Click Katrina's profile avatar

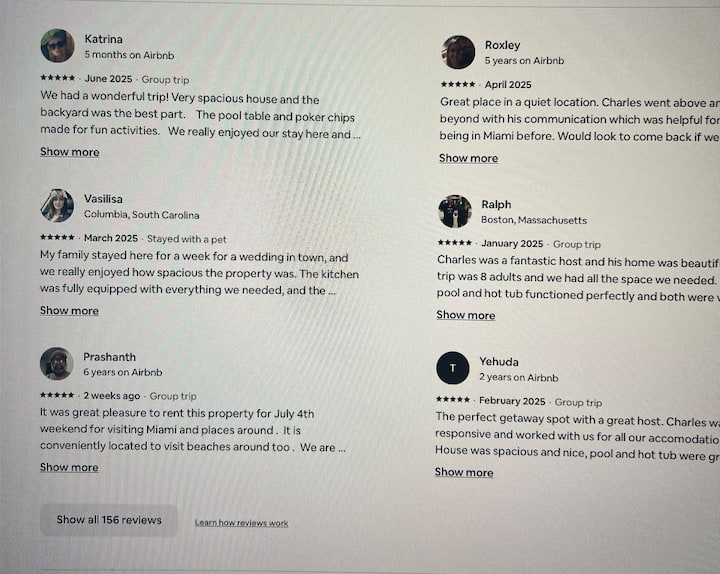(57, 46)
